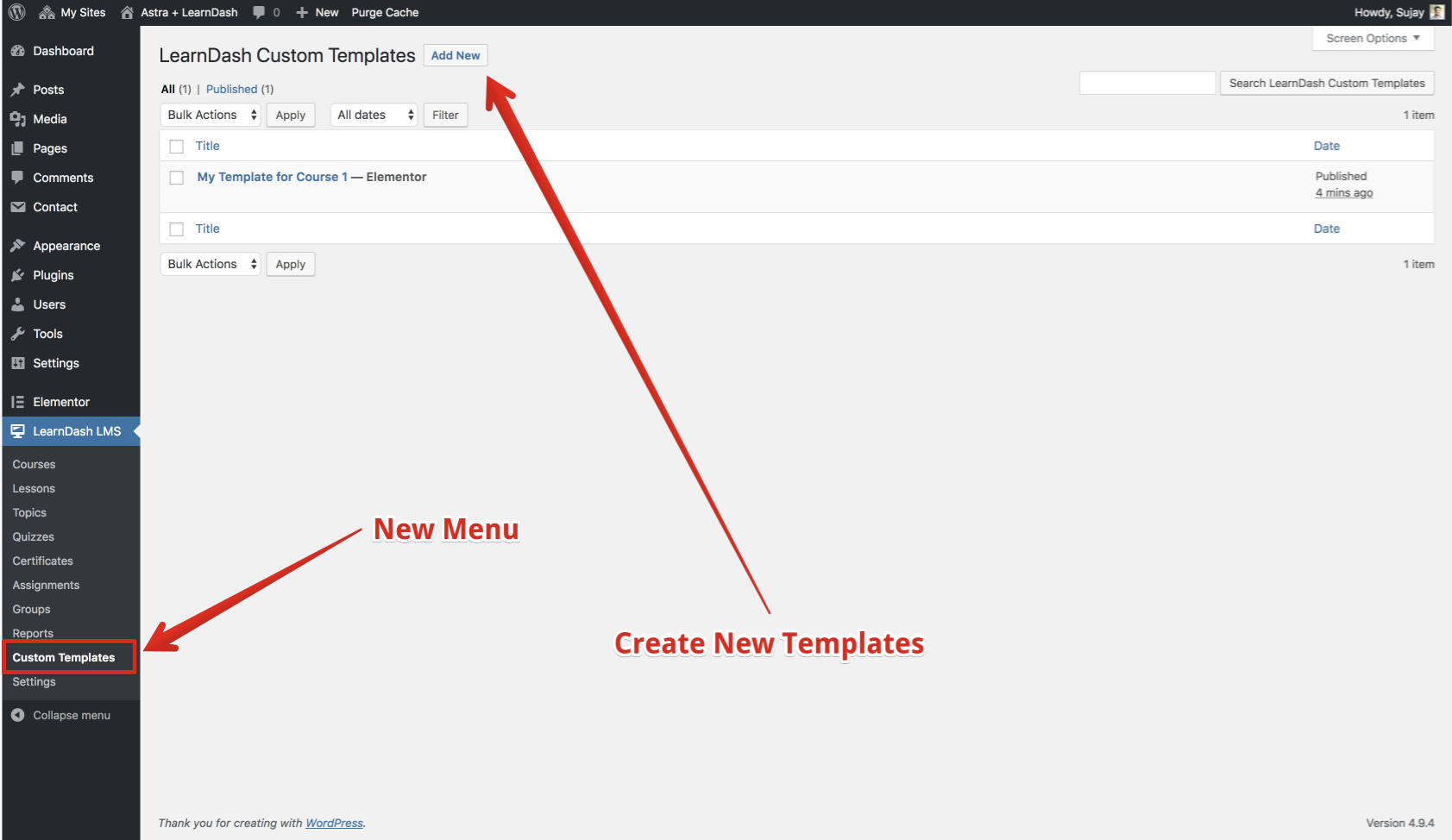Open the Groups submenu item
The image size is (1452, 840).
tap(32, 609)
